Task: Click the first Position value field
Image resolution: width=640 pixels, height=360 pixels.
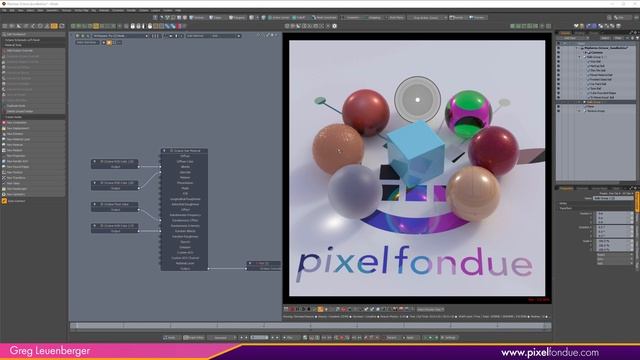Action: [614, 213]
